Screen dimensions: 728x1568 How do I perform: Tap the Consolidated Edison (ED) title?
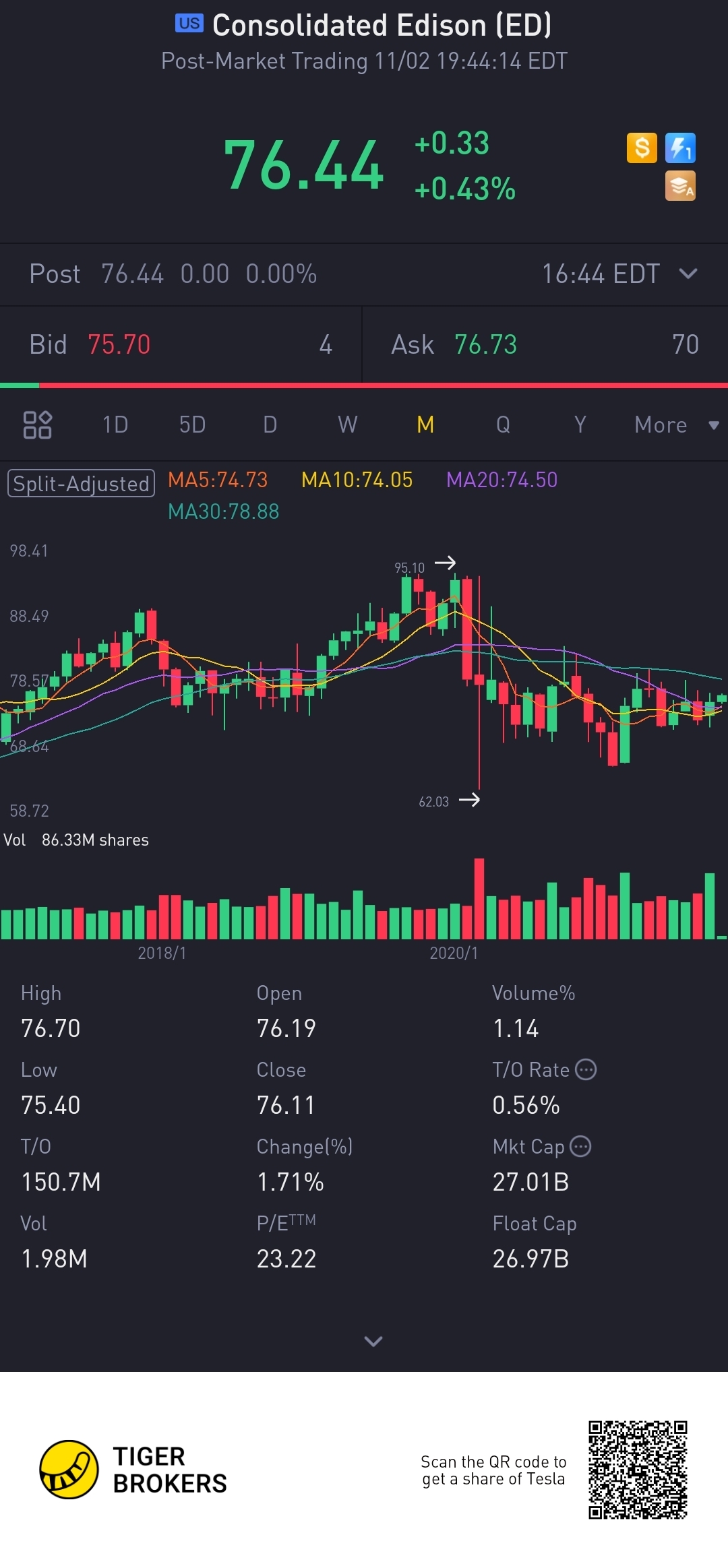point(382,25)
